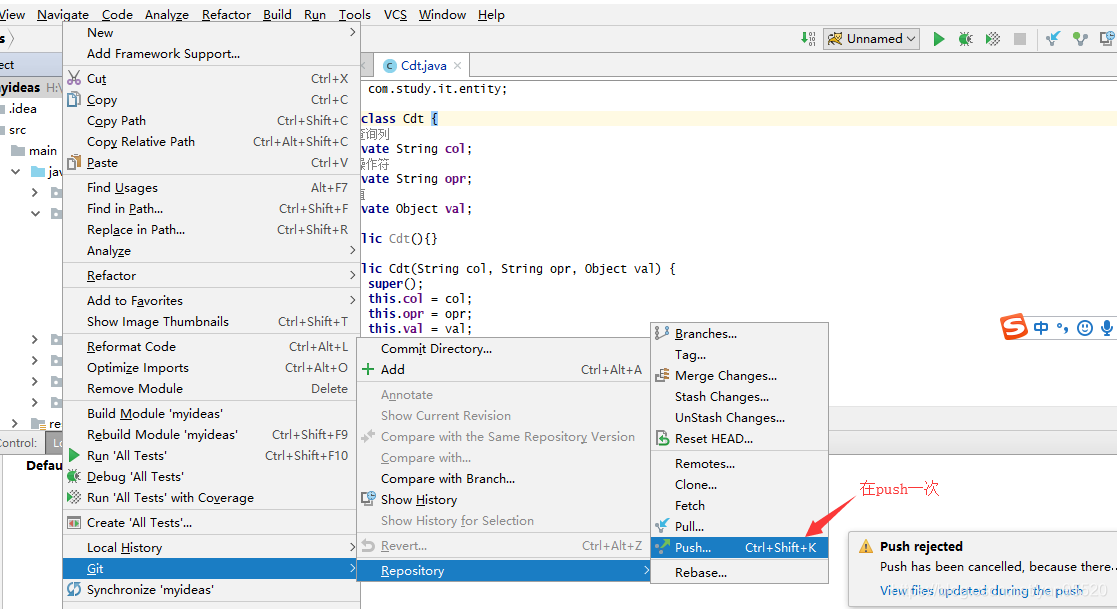Choose Rebase in Repository submenu
Viewport: 1117px width, 609px height.
click(739, 573)
